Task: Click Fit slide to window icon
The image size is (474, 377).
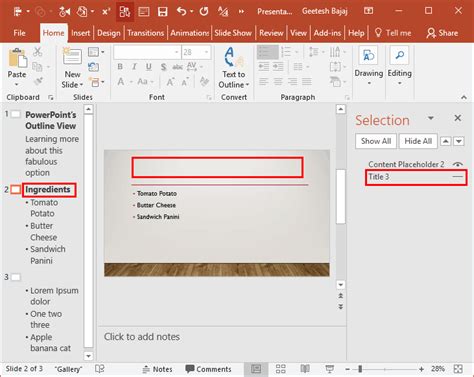Action: [x=458, y=369]
